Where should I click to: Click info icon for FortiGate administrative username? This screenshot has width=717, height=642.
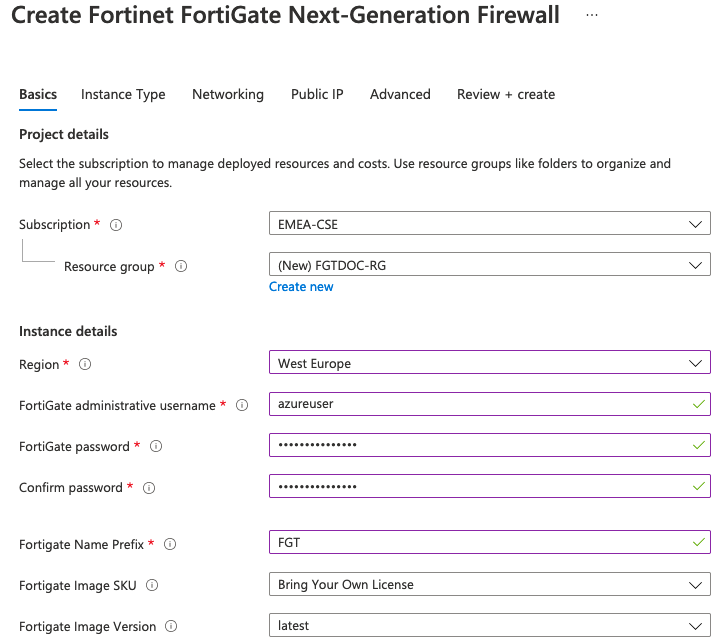click(241, 406)
